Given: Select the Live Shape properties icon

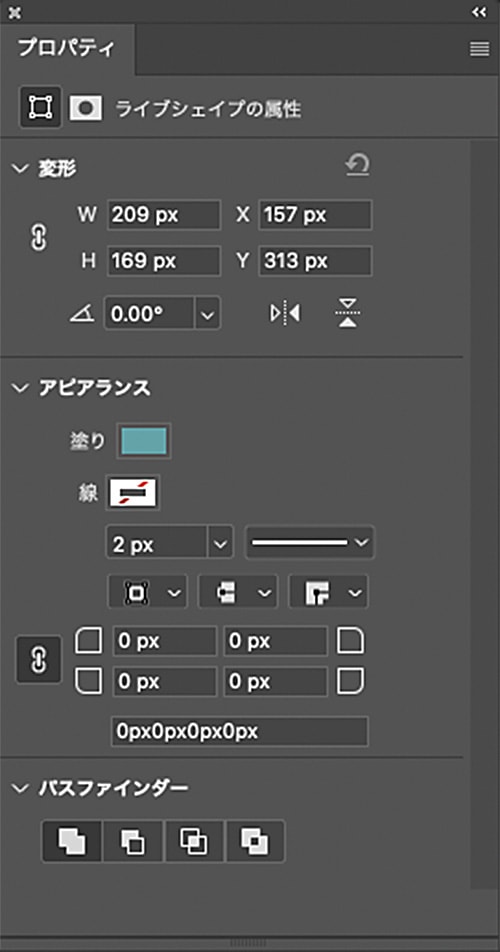Looking at the screenshot, I should tap(40, 107).
